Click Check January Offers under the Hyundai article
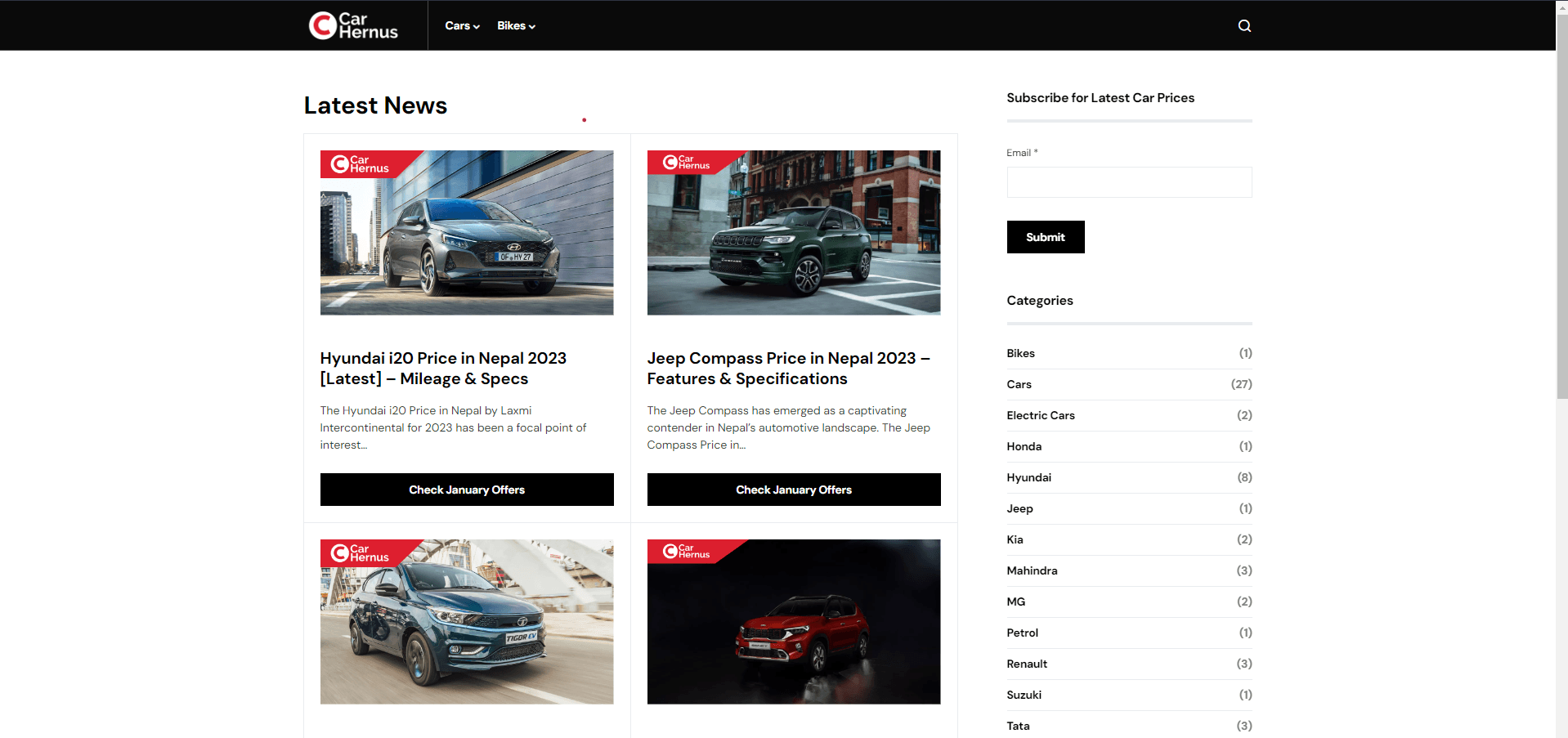Screen dimensions: 1568x738 pyautogui.click(x=466, y=489)
